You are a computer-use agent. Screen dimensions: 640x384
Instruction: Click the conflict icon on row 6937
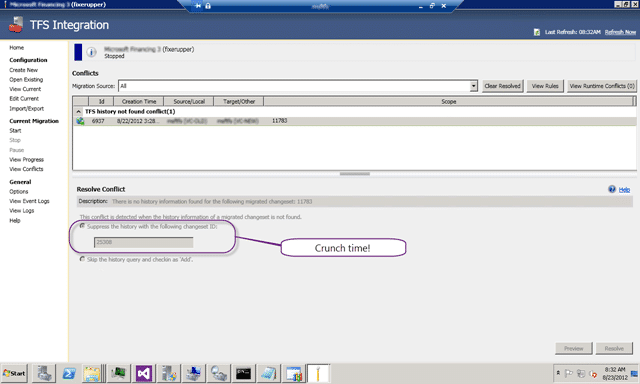[80, 121]
